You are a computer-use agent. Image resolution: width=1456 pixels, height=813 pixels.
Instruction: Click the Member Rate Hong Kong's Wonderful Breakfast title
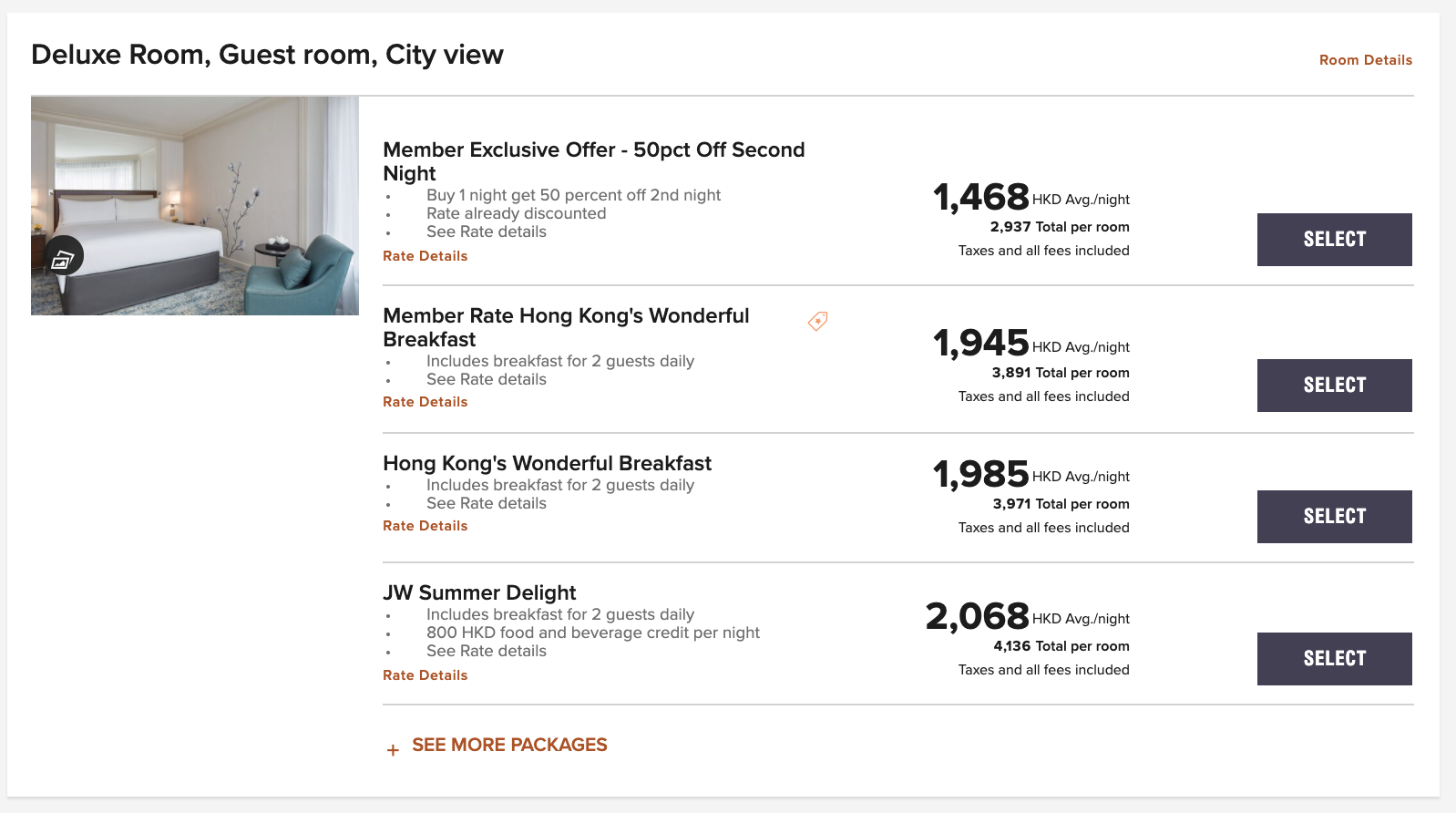click(566, 327)
